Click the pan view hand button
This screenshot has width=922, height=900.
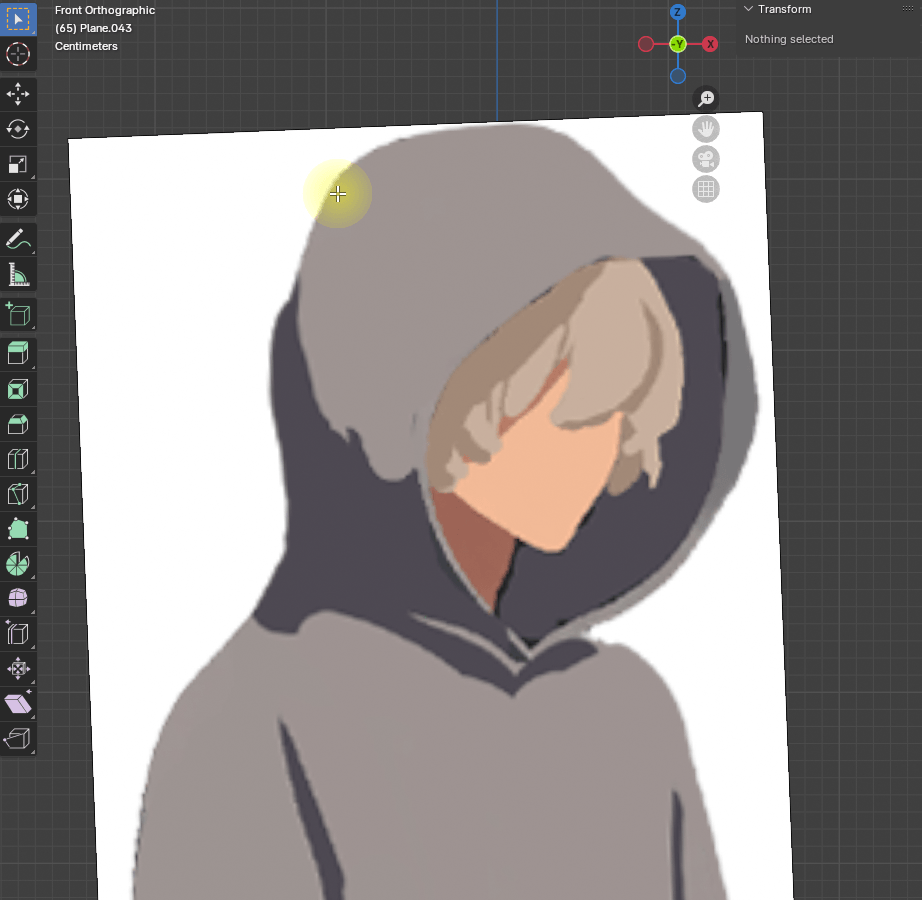point(706,129)
